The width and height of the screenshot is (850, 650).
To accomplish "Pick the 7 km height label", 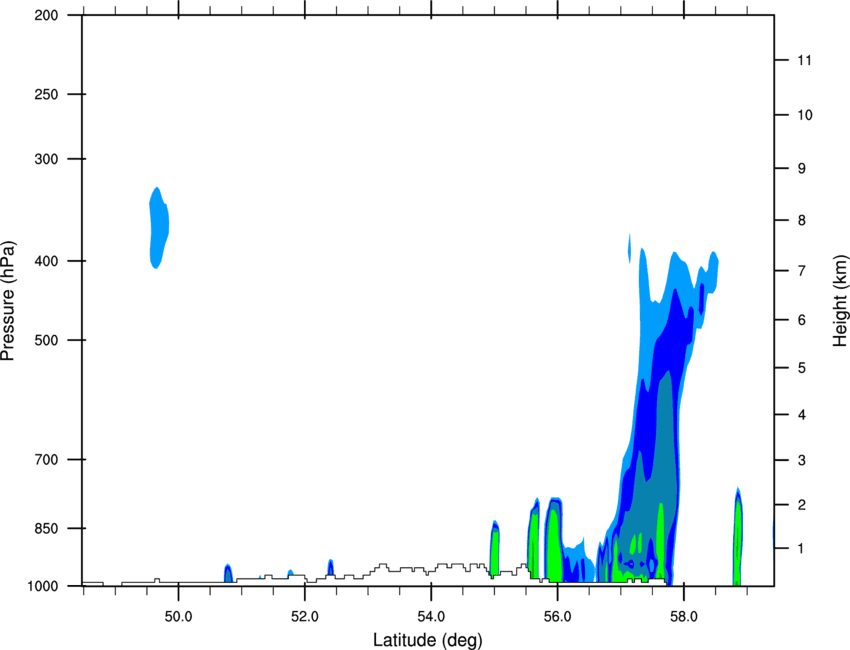I will click(x=802, y=270).
